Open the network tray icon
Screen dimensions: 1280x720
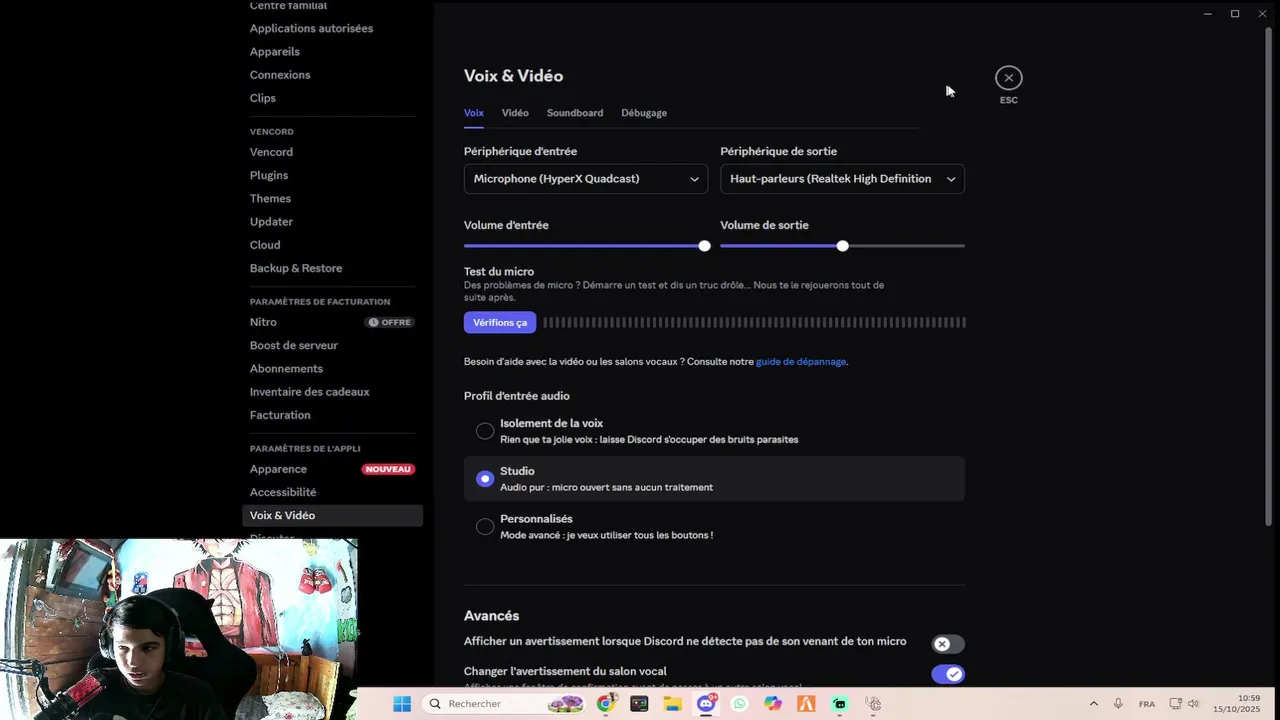pyautogui.click(x=1175, y=704)
